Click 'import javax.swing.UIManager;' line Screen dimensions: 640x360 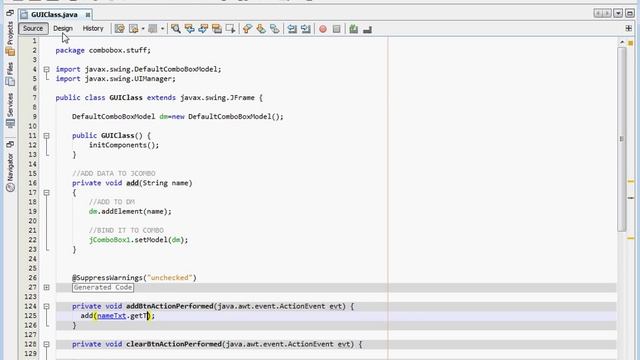point(116,79)
